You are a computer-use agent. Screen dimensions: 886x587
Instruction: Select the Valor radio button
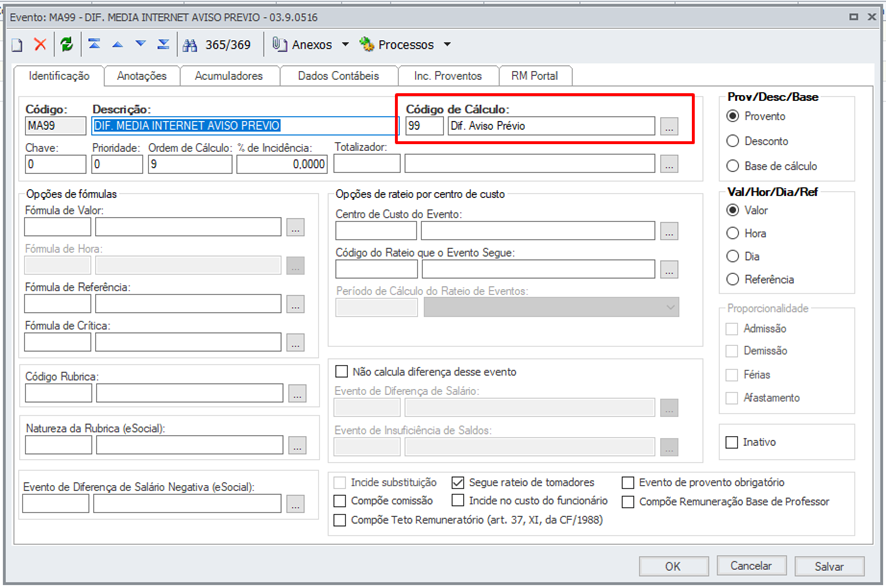point(732,210)
